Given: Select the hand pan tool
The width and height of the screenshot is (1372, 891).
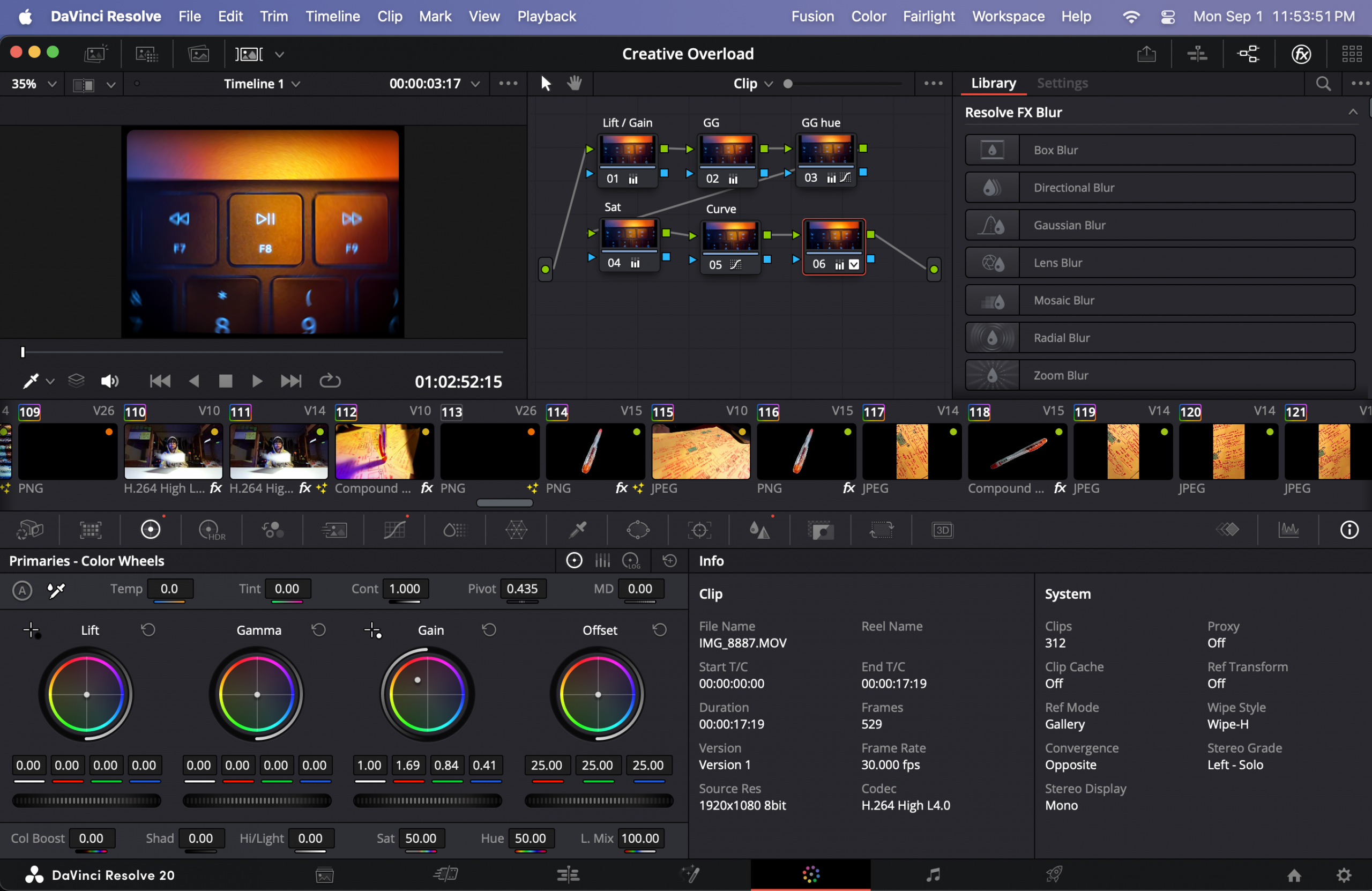Looking at the screenshot, I should point(574,84).
